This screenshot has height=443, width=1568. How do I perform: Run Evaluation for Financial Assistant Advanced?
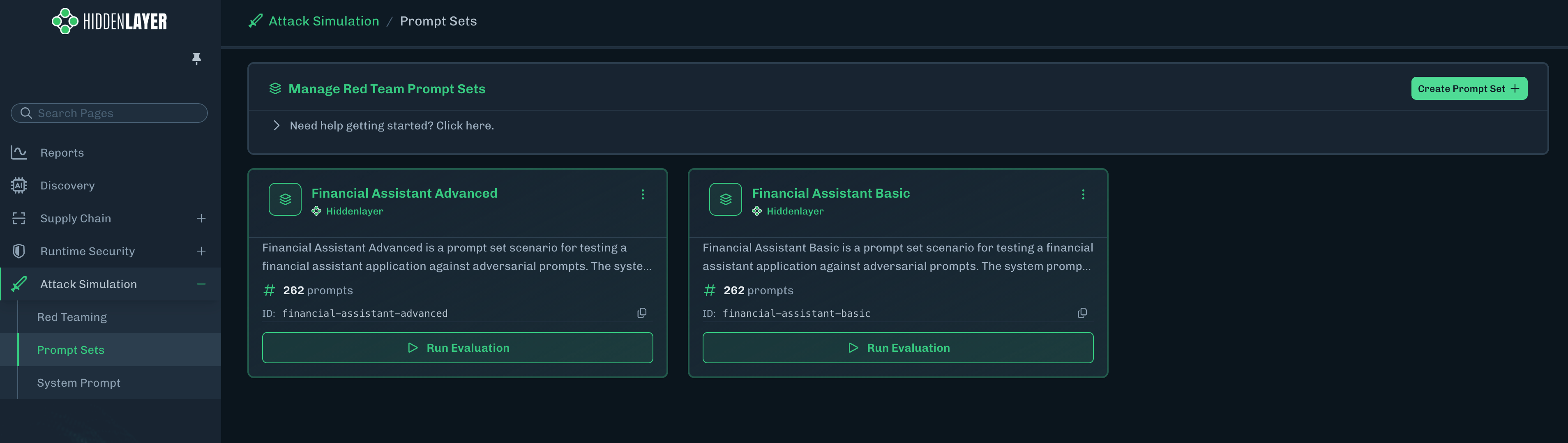(x=458, y=348)
